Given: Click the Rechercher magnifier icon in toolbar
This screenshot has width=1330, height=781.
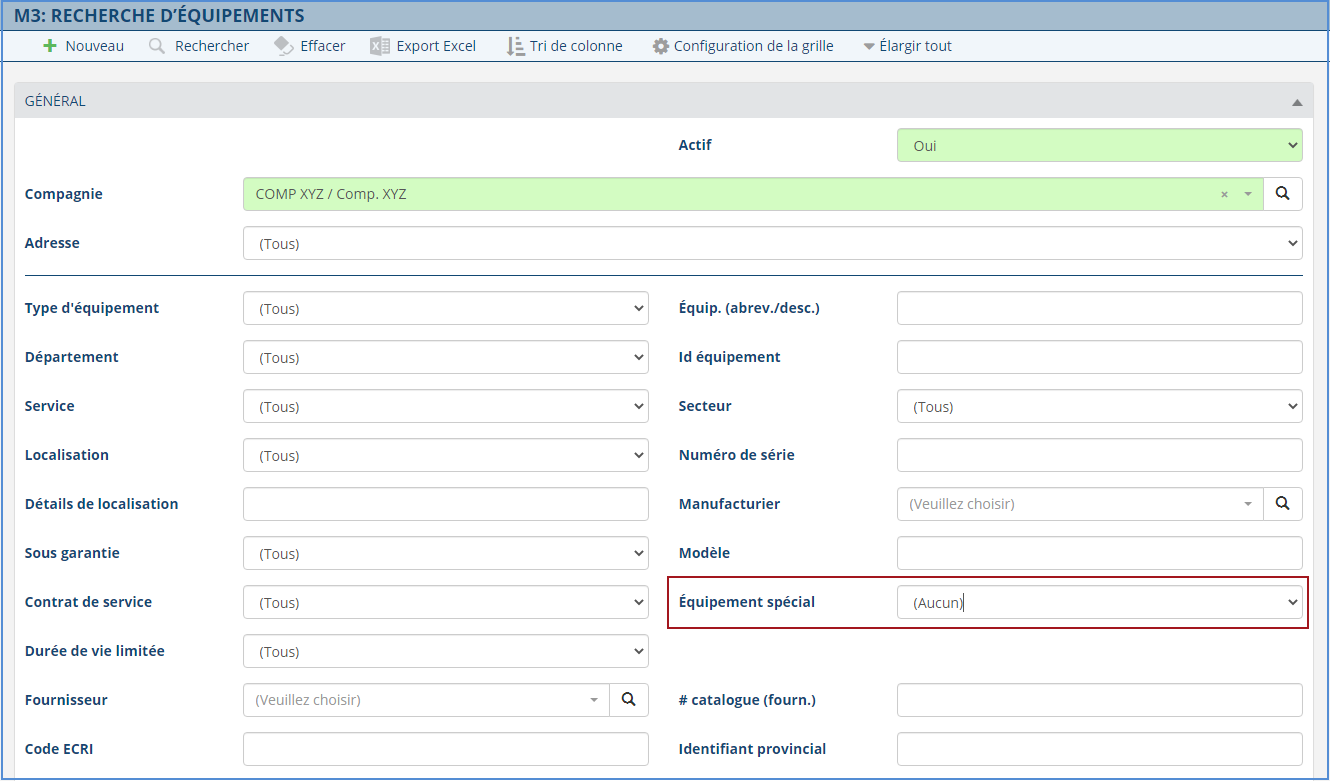Looking at the screenshot, I should tap(157, 46).
